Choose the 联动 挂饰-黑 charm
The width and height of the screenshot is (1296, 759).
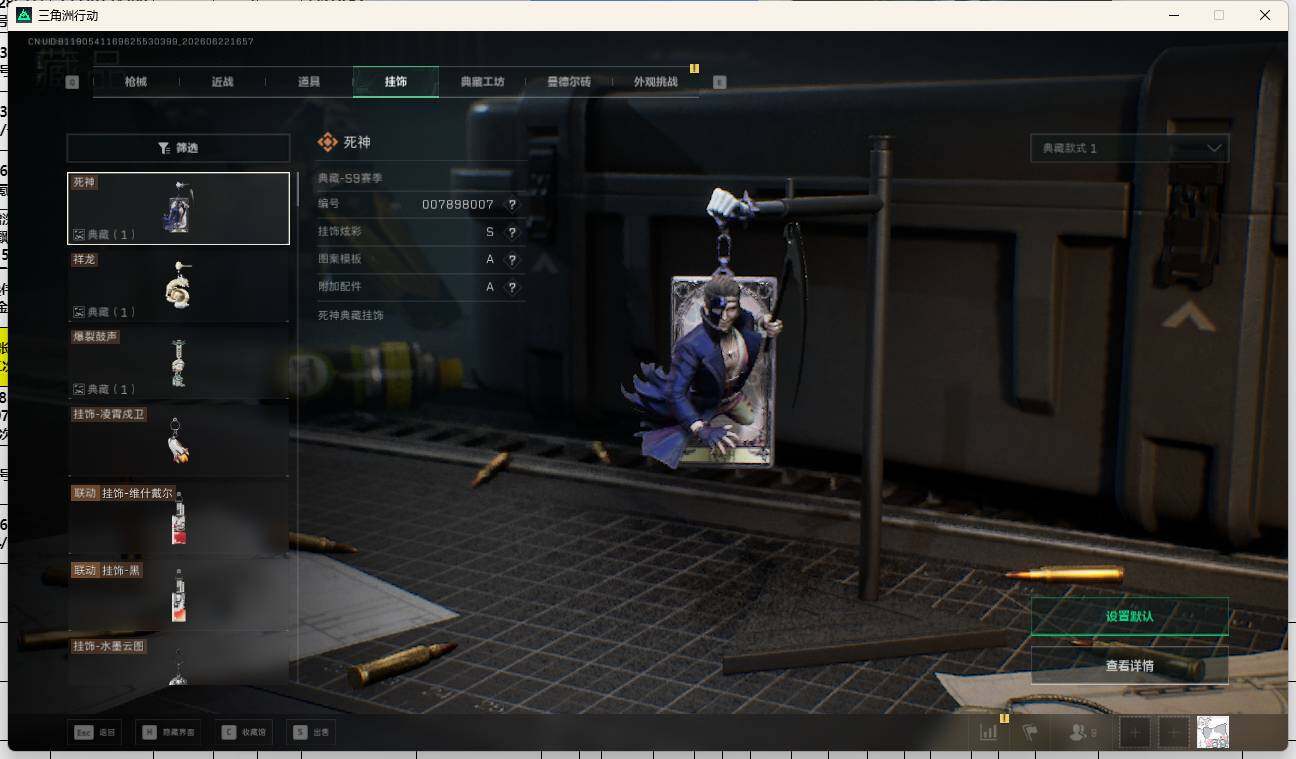click(x=178, y=595)
